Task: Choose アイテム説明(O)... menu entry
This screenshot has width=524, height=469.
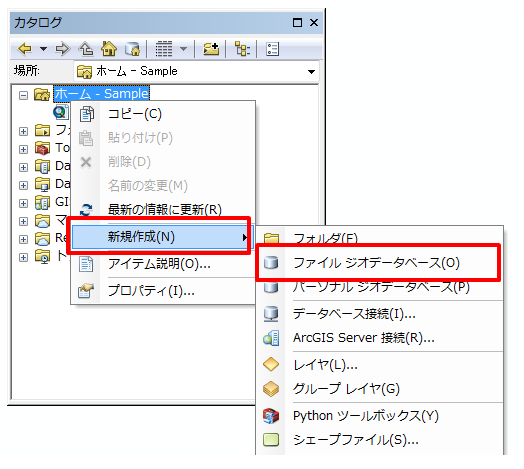Action: [x=163, y=264]
